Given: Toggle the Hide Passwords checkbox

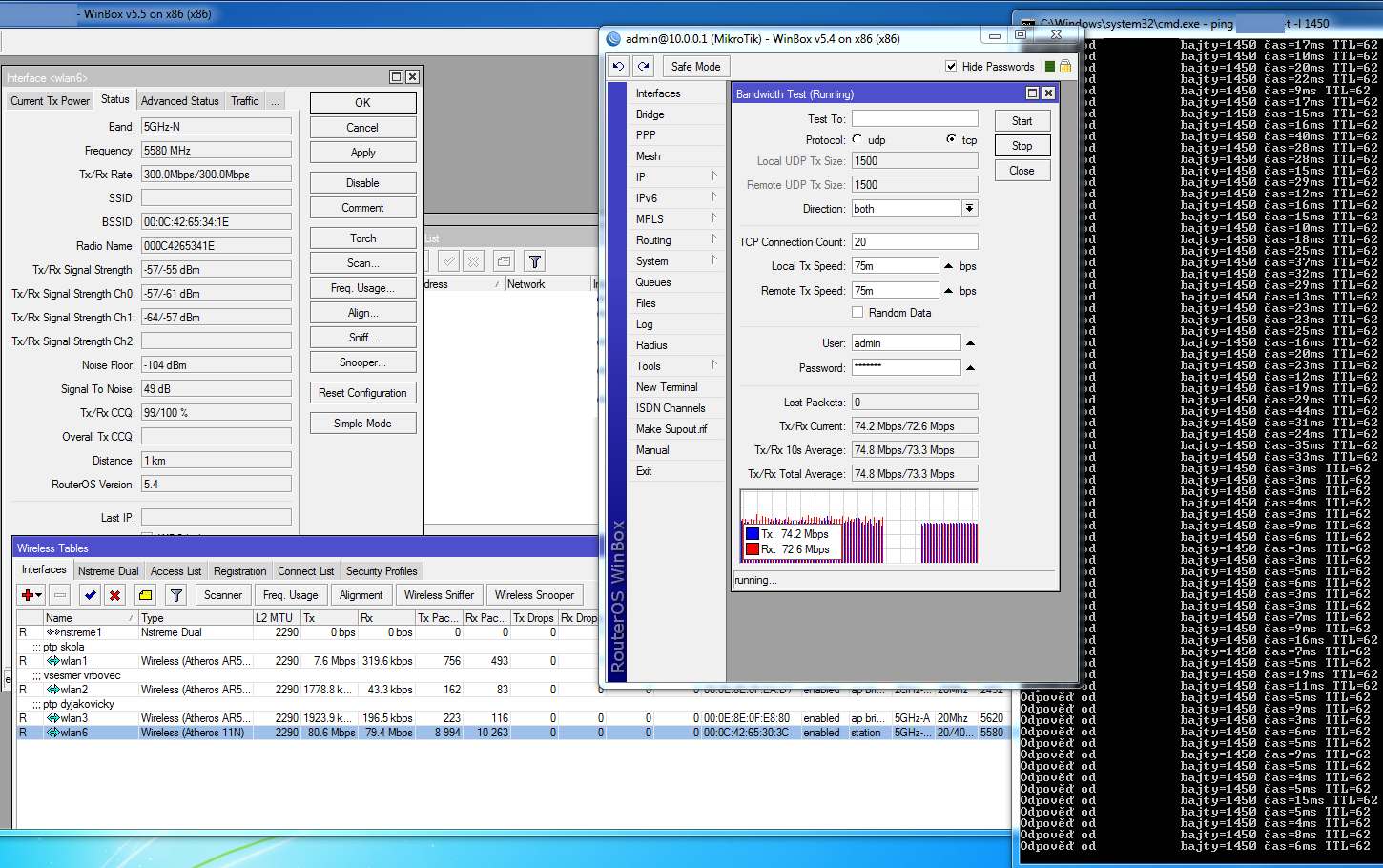Looking at the screenshot, I should pyautogui.click(x=951, y=66).
